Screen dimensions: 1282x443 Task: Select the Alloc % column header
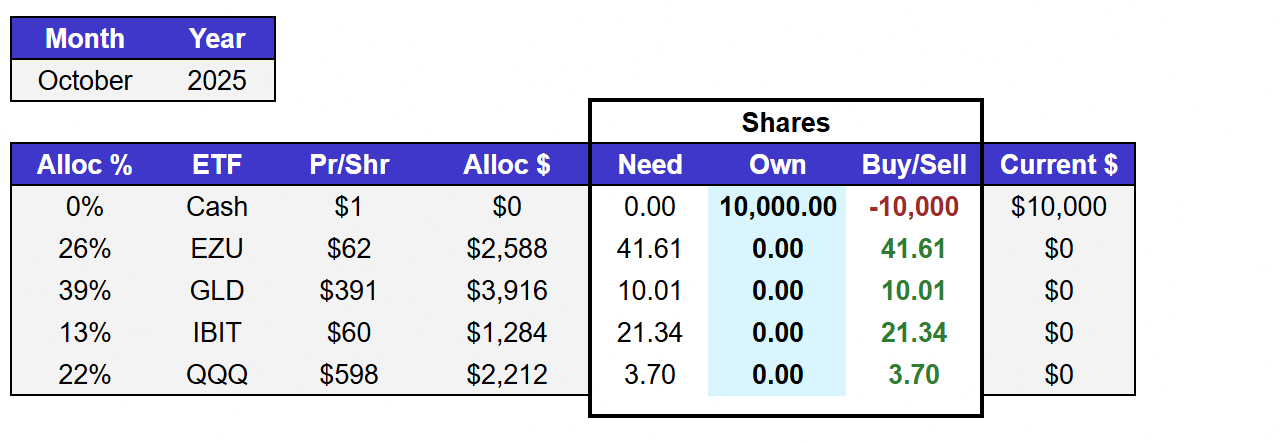(x=85, y=165)
